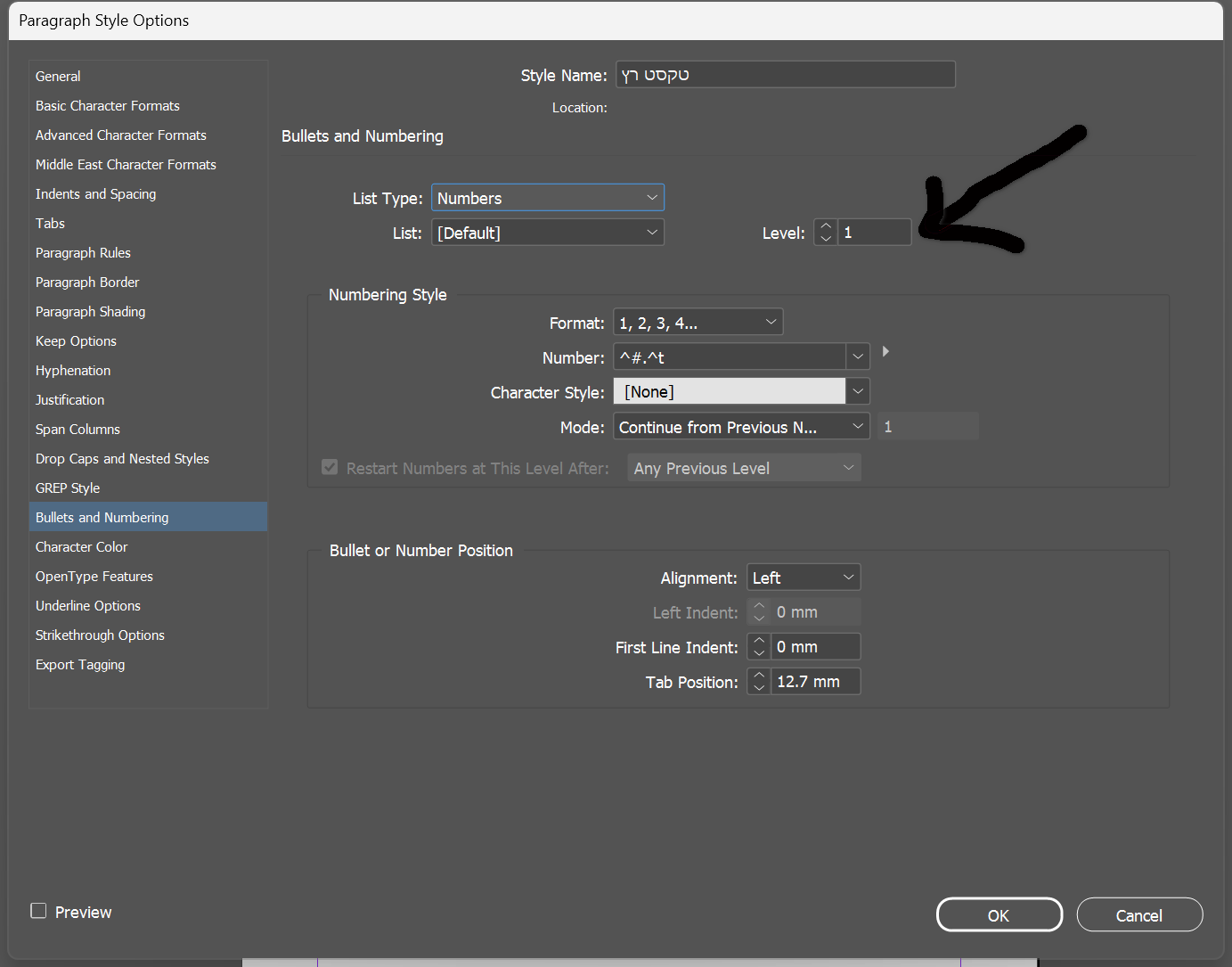Image resolution: width=1232 pixels, height=967 pixels.
Task: Open the Mode dropdown
Action: click(741, 427)
